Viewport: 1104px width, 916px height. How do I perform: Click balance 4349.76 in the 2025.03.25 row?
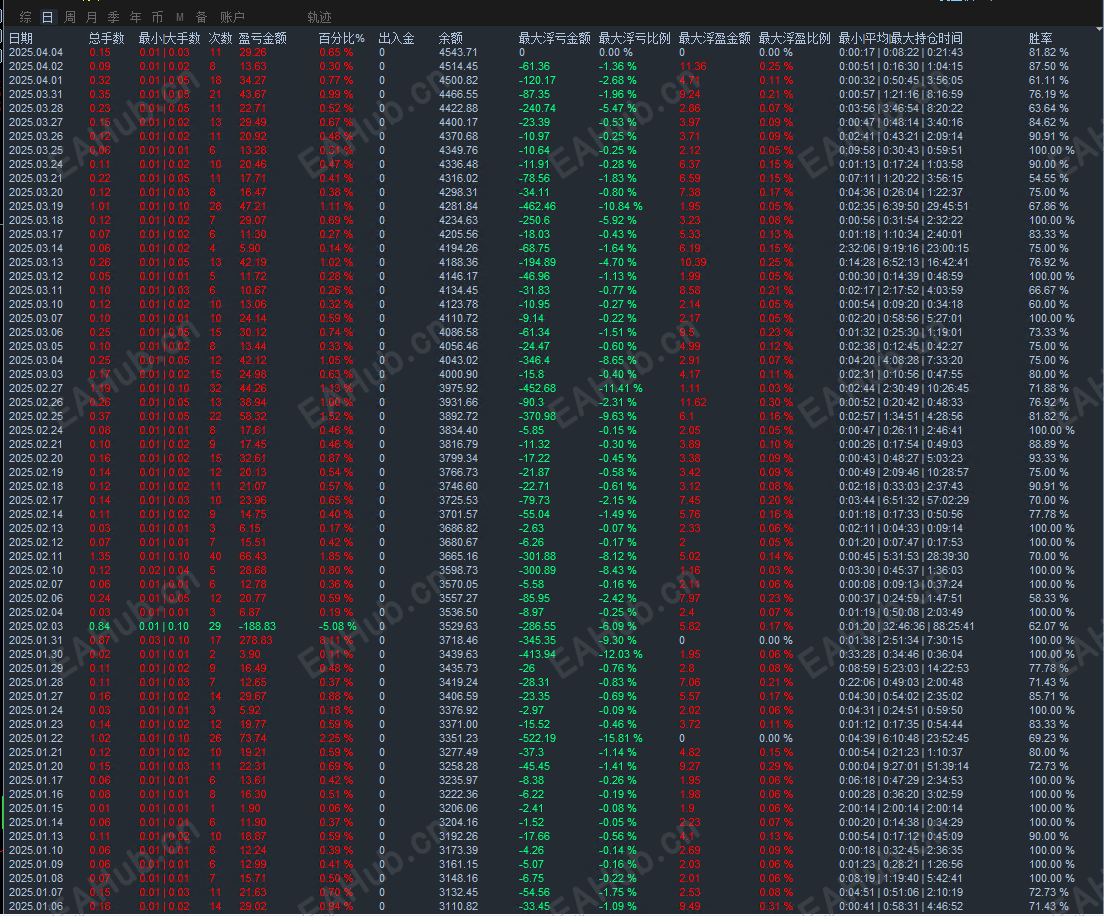click(x=458, y=150)
